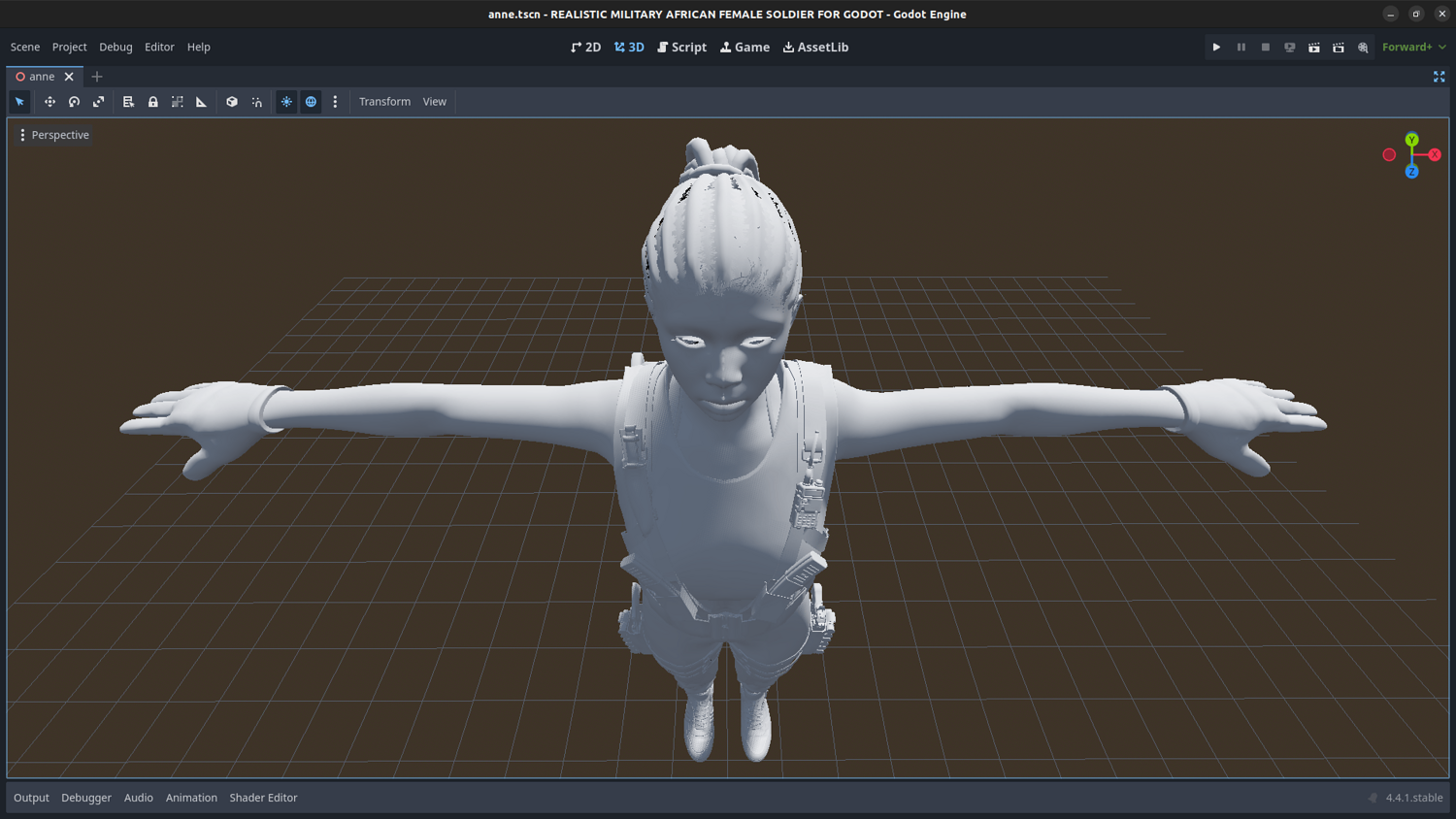Click the Remote Deploy icon

point(1289,47)
